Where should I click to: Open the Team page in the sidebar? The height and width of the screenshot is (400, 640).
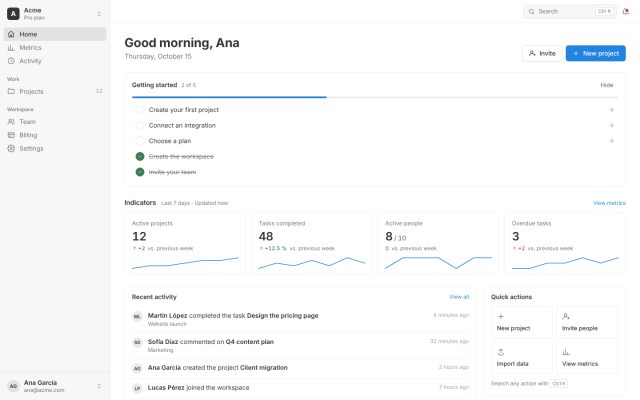(x=55, y=122)
